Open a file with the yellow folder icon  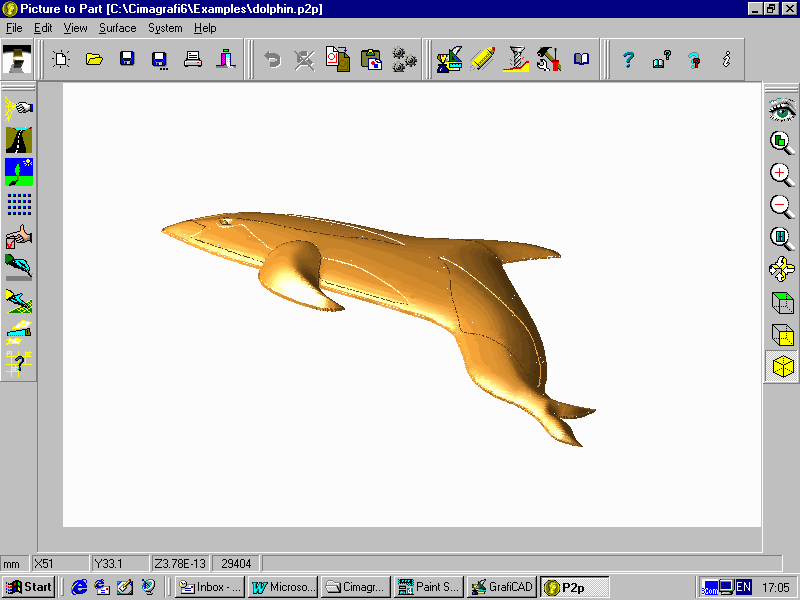94,59
